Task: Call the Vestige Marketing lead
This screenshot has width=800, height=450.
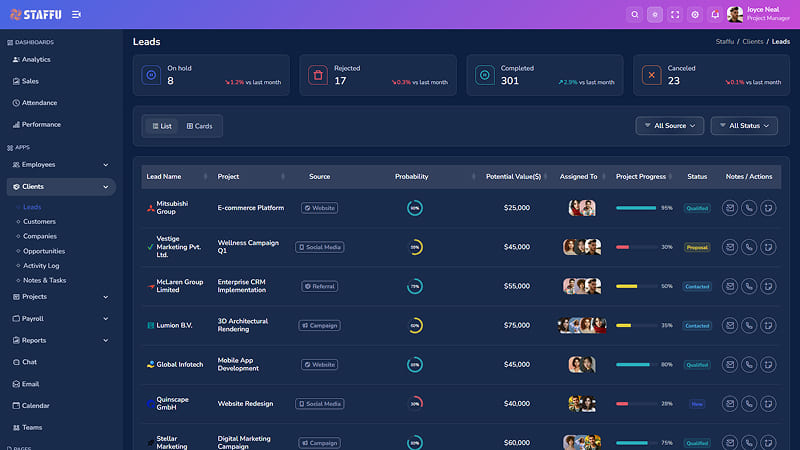Action: 748,247
